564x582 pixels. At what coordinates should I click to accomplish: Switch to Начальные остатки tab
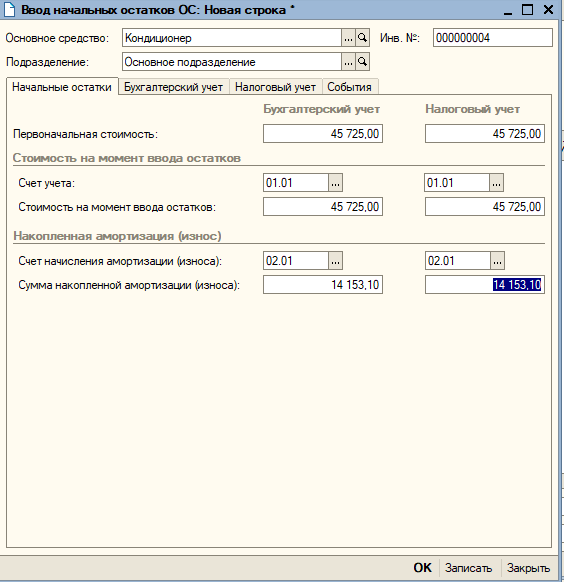point(62,87)
